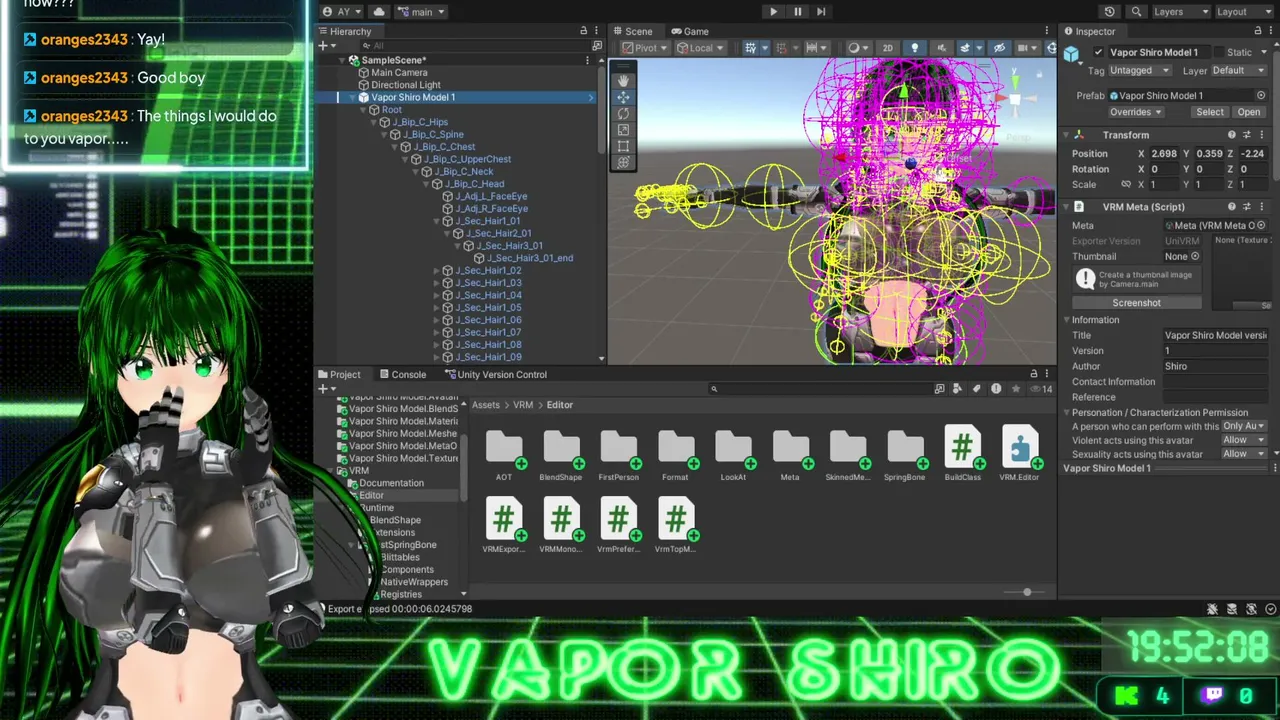The width and height of the screenshot is (1280, 720).
Task: Select the Rect tool in Scene toolbar
Action: pyautogui.click(x=623, y=146)
